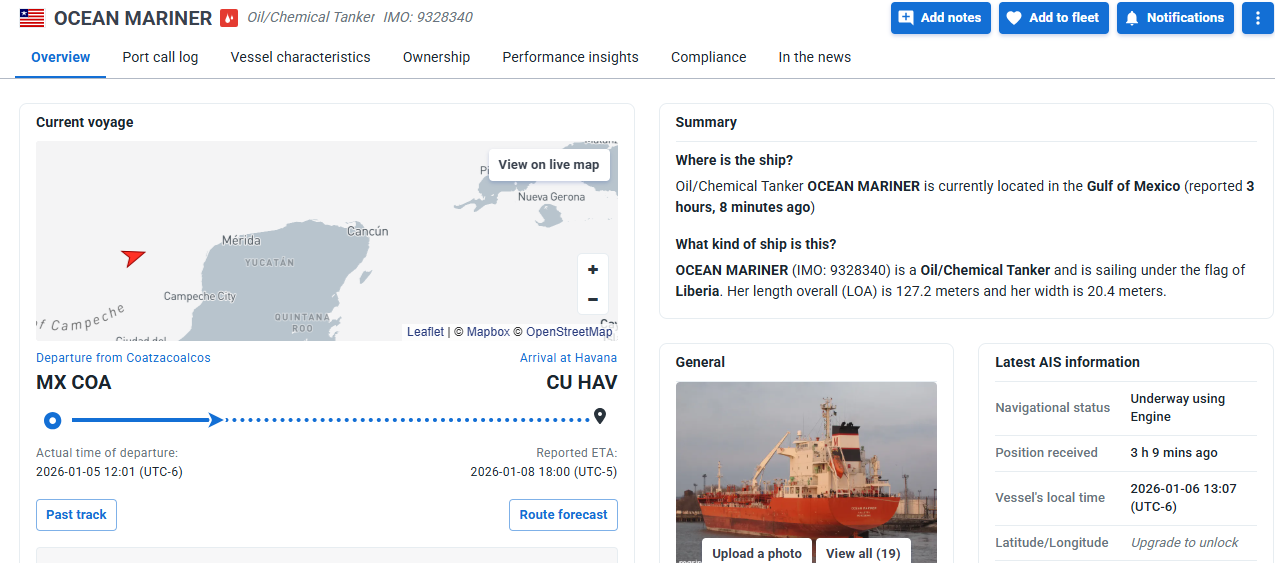Switch to the Compliance tab
This screenshot has width=1275, height=563.
tap(708, 57)
